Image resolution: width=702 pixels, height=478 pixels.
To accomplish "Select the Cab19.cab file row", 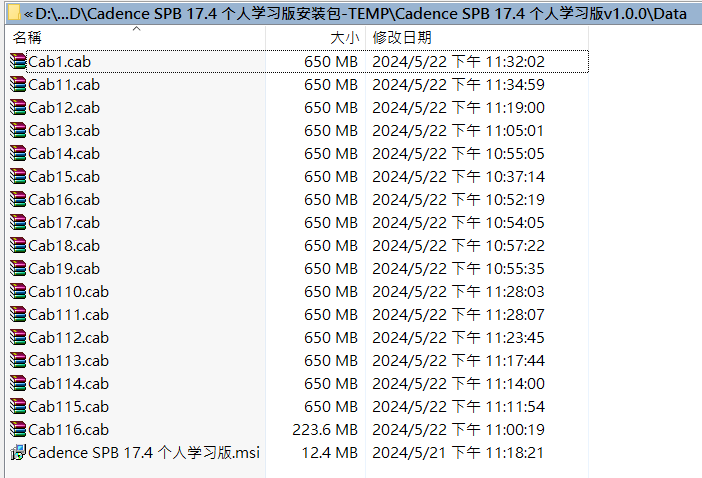I will (297, 268).
